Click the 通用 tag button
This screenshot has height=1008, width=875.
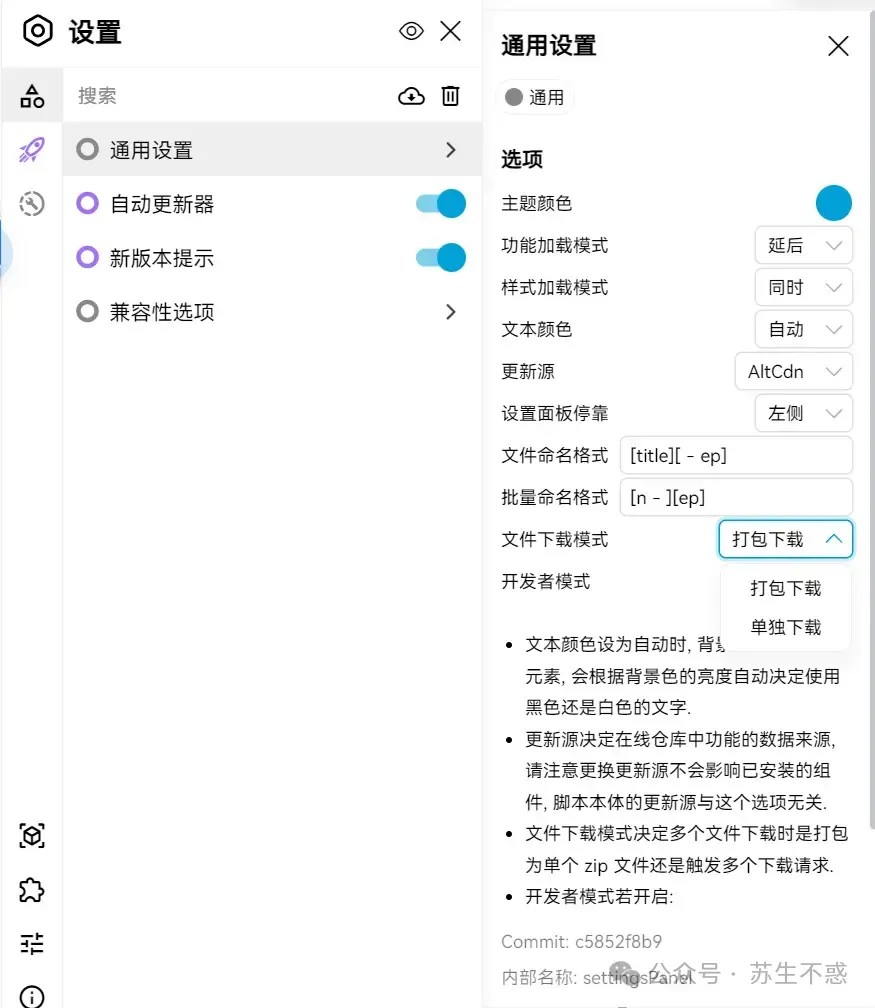click(536, 97)
